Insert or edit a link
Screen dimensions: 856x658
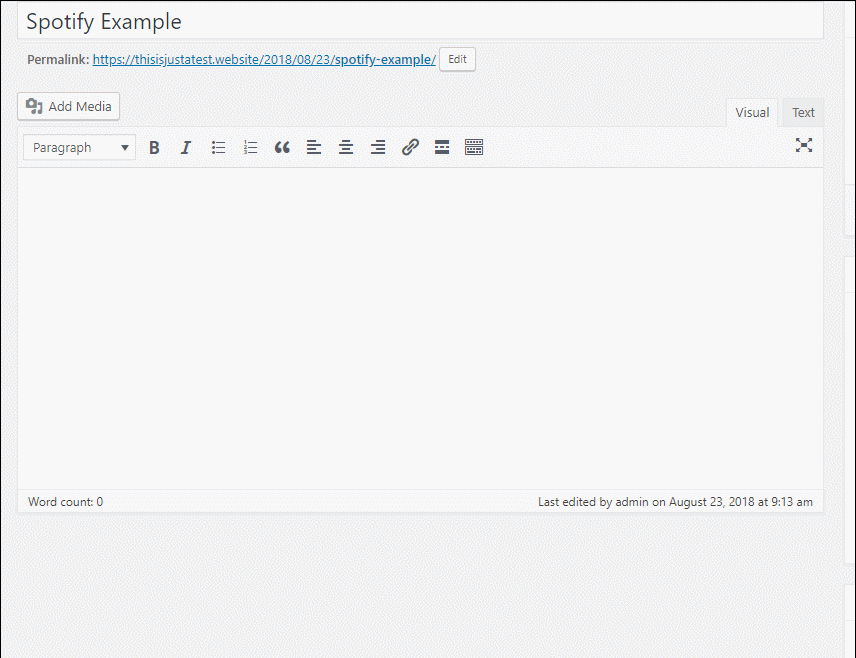(410, 147)
